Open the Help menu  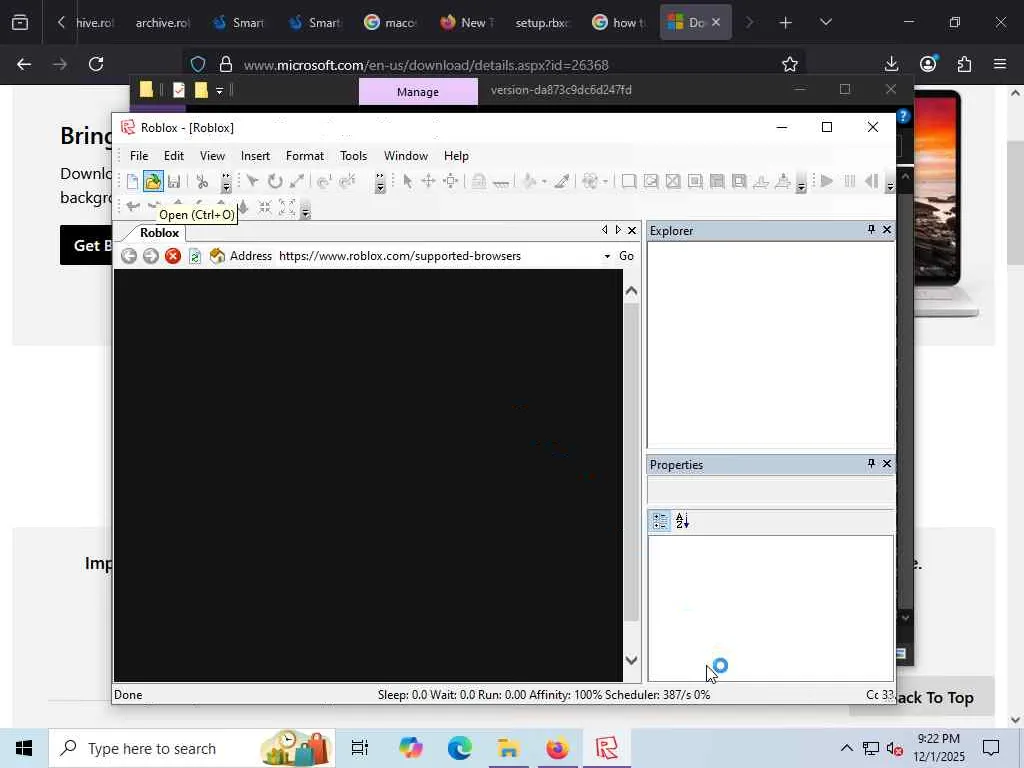pos(456,156)
